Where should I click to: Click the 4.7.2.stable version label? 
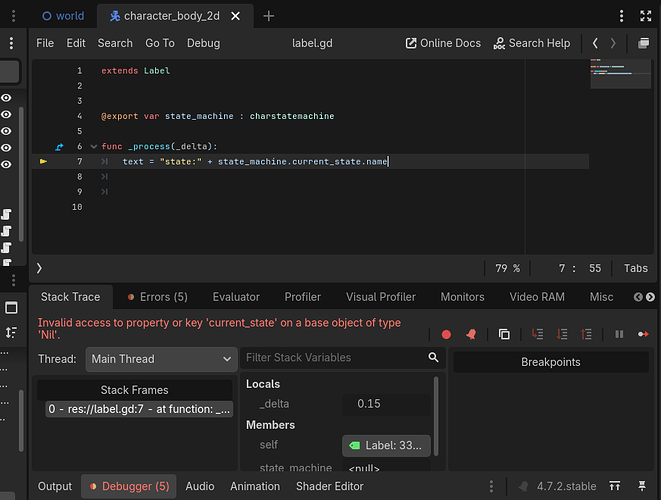pyautogui.click(x=566, y=486)
